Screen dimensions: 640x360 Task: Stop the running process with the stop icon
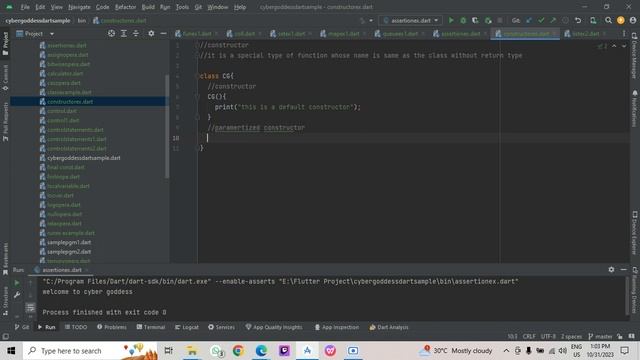click(x=500, y=20)
